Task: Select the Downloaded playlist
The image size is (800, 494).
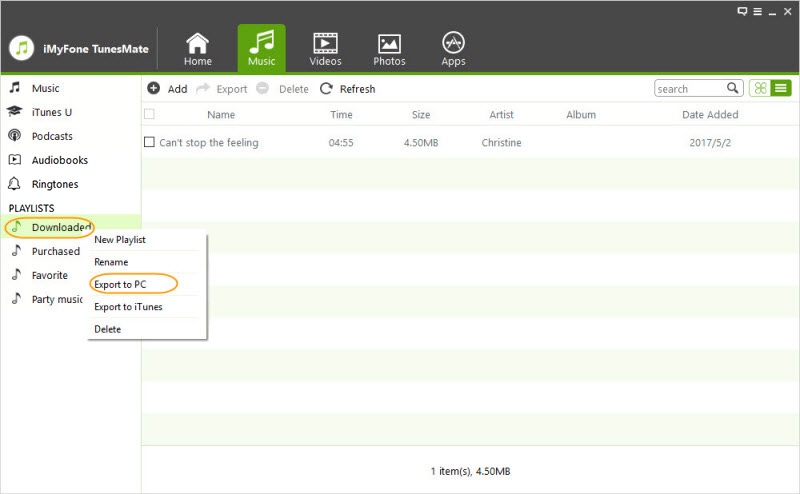Action: point(61,227)
